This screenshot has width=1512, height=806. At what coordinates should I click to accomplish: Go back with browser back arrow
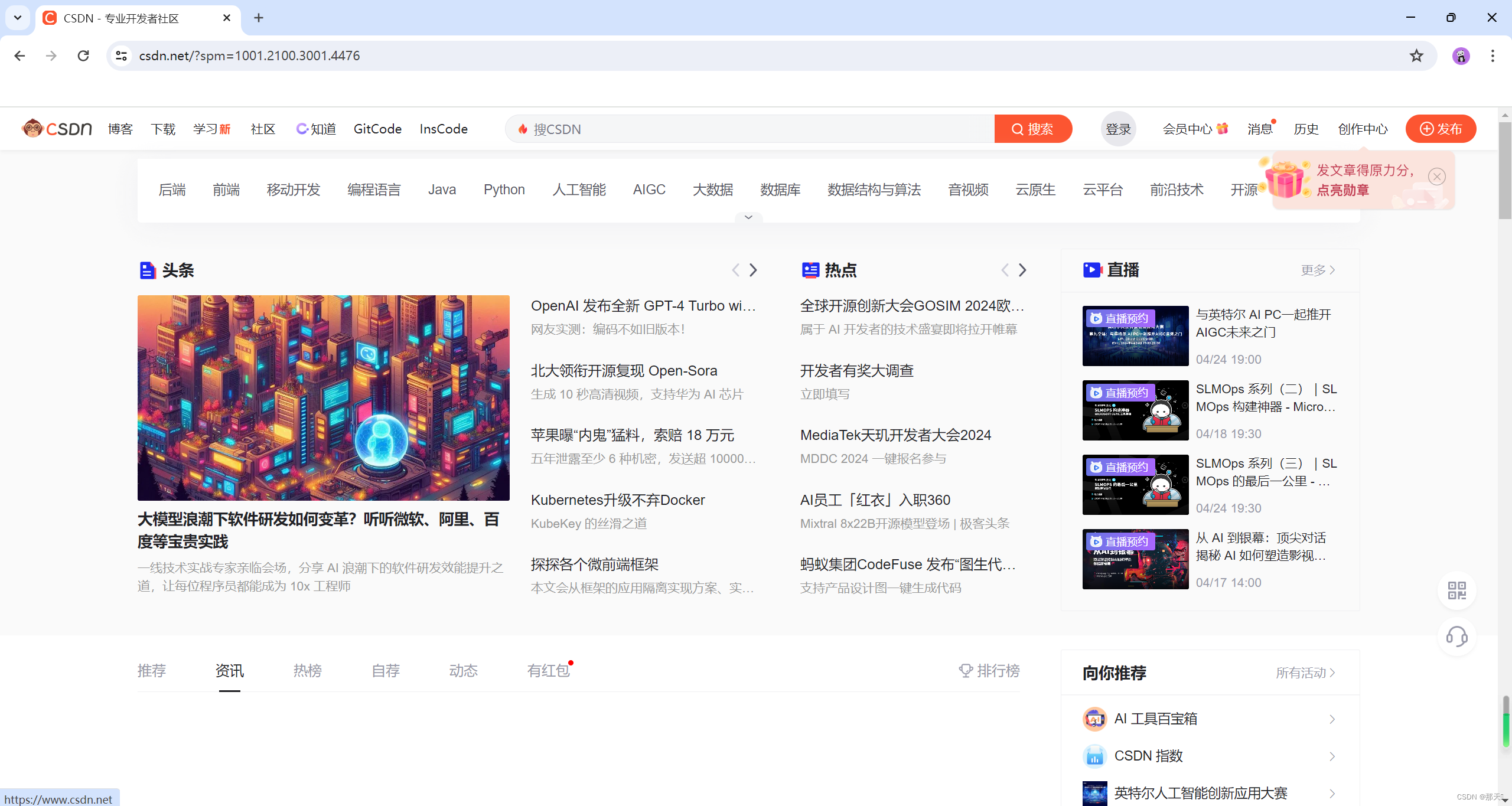pos(19,56)
